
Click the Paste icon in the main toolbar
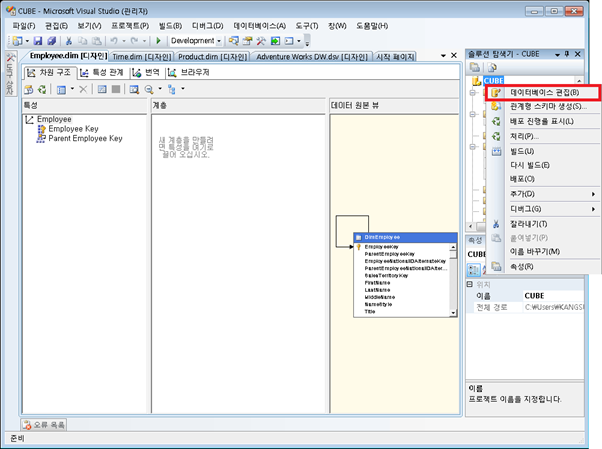[x=97, y=41]
